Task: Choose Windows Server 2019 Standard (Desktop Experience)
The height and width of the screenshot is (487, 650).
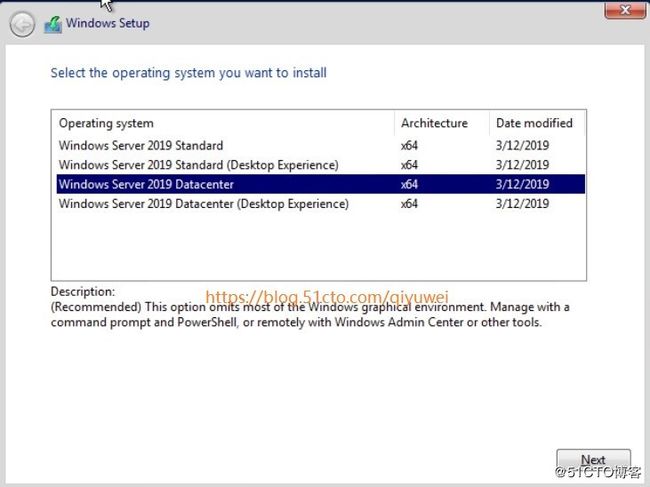Action: pyautogui.click(x=198, y=165)
